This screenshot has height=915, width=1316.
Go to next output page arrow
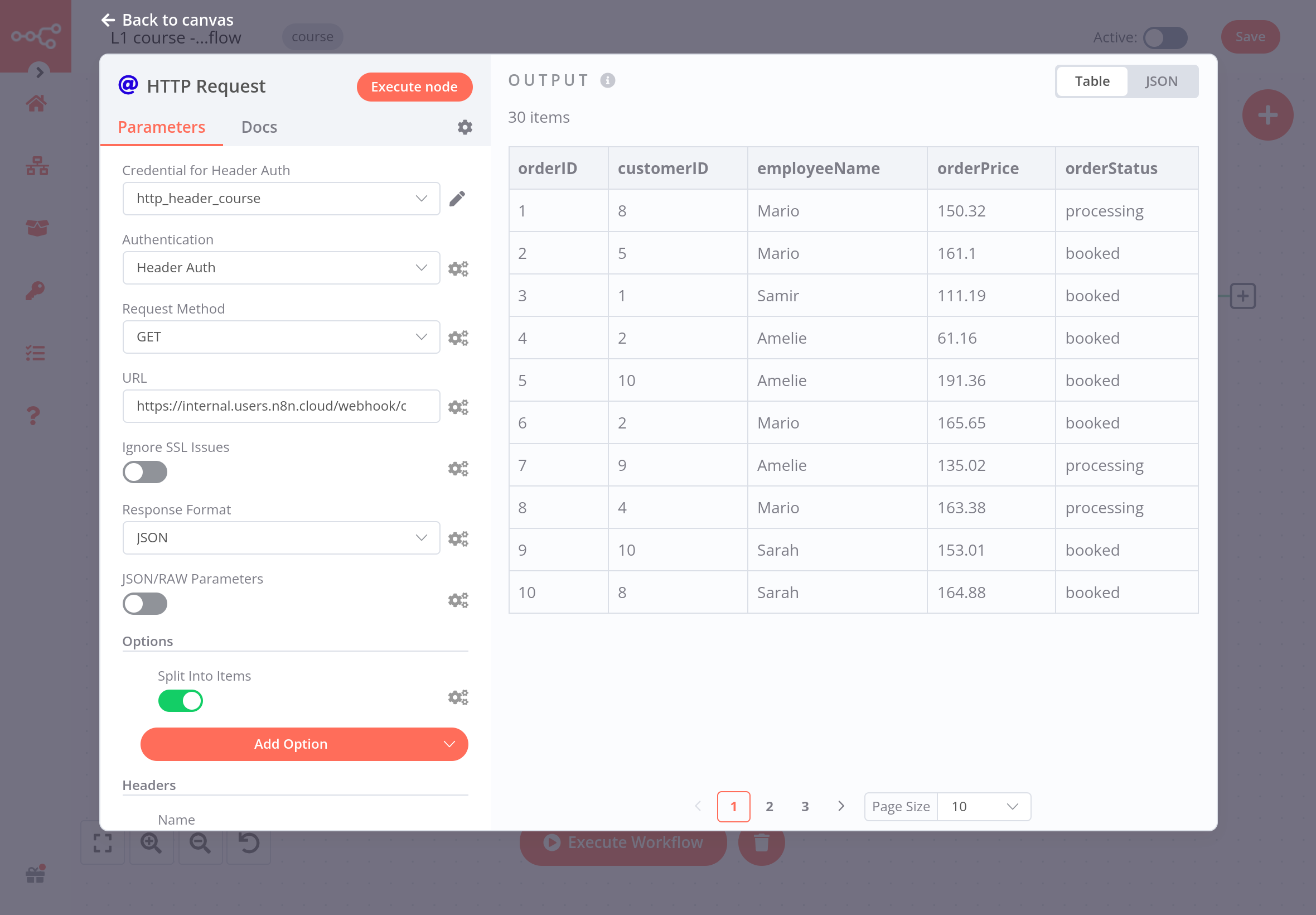(x=840, y=806)
